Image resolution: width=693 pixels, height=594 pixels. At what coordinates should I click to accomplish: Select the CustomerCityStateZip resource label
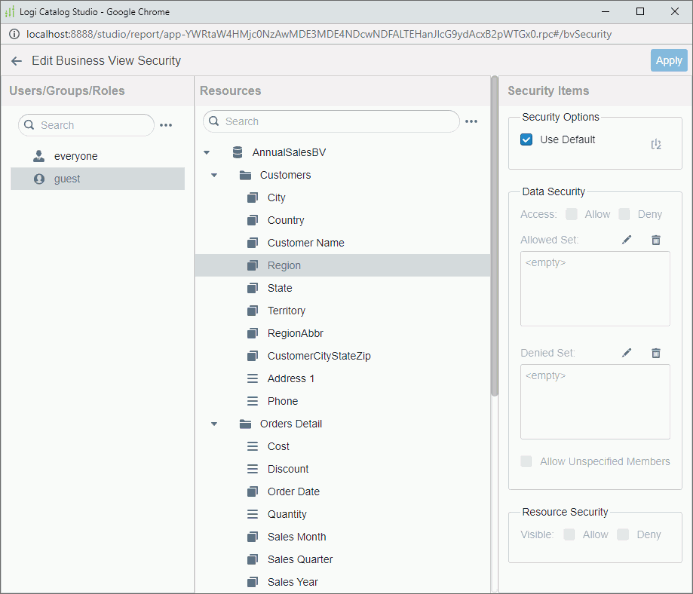pyautogui.click(x=319, y=356)
